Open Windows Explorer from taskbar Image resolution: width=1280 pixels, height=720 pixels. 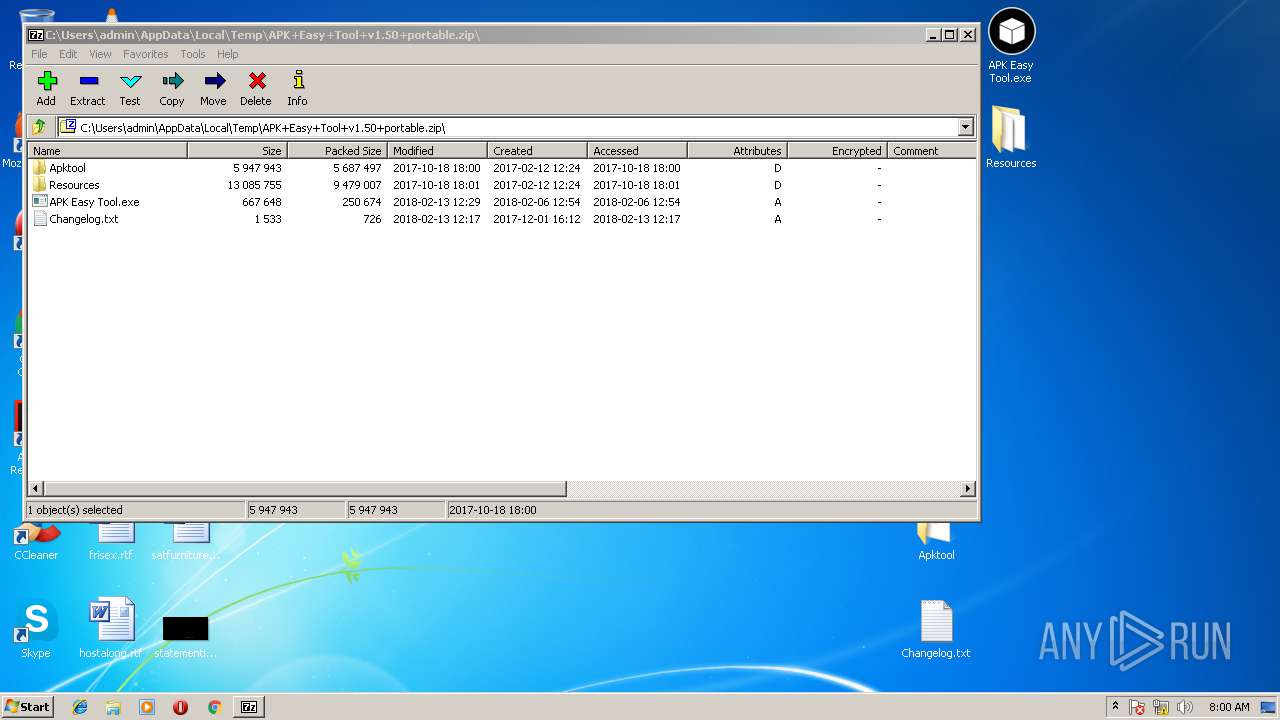tap(113, 707)
